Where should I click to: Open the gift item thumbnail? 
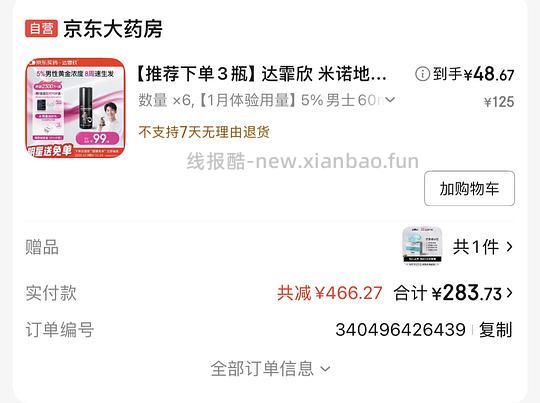(x=422, y=246)
